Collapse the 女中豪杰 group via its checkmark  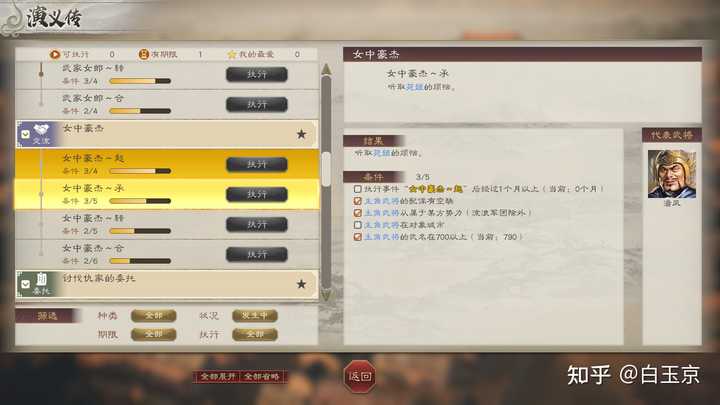pyautogui.click(x=25, y=134)
